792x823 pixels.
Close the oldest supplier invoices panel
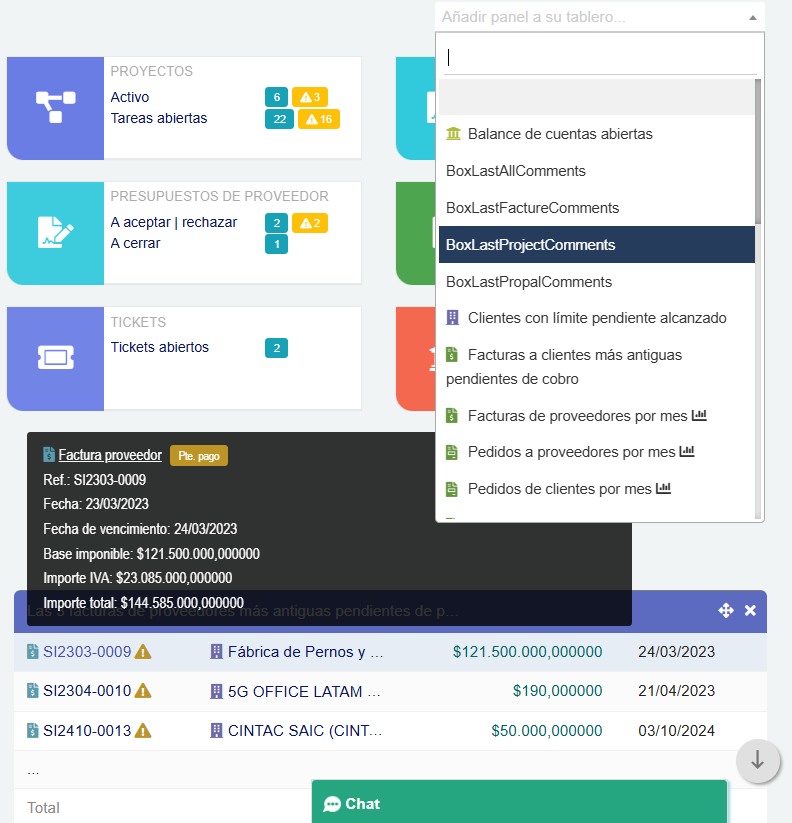751,610
